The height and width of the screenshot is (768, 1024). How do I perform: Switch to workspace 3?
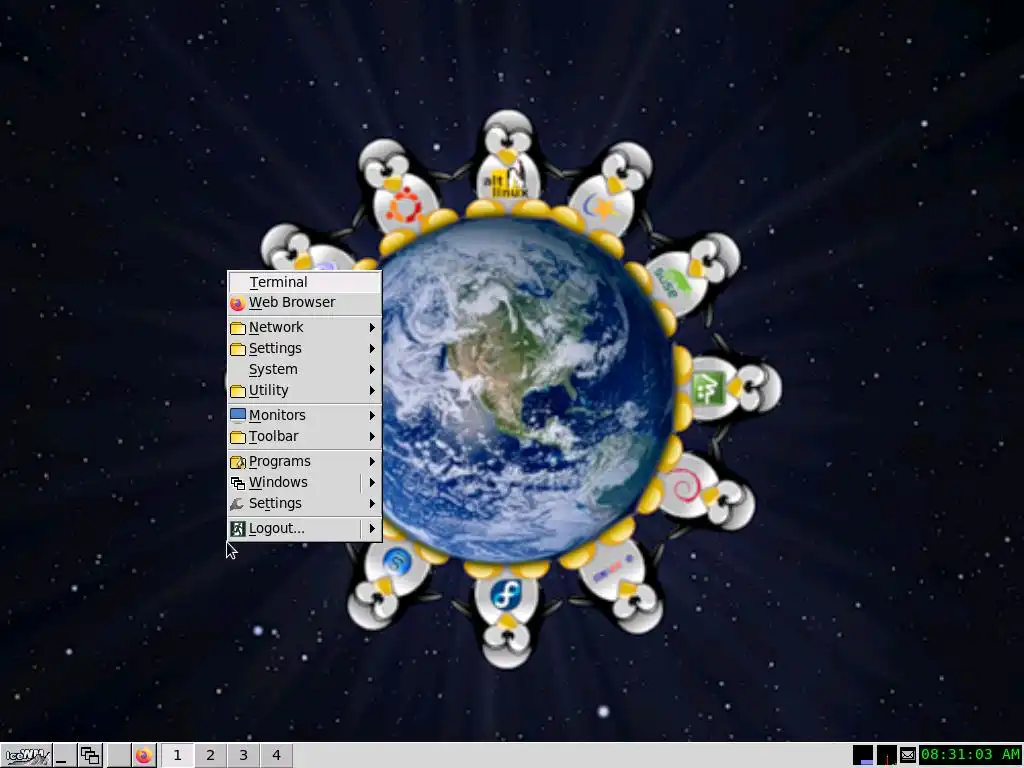tap(243, 756)
